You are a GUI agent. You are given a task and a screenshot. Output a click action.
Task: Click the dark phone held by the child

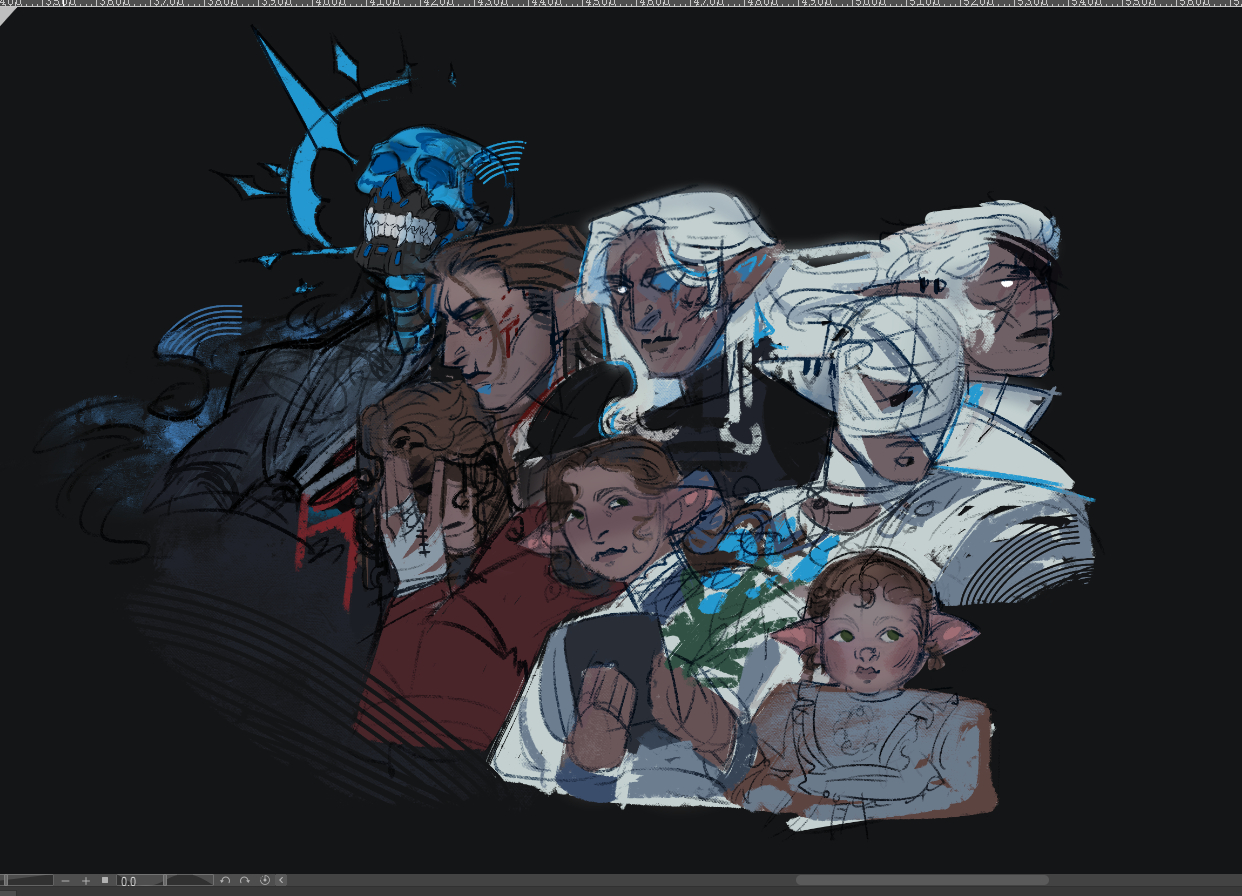pos(612,650)
